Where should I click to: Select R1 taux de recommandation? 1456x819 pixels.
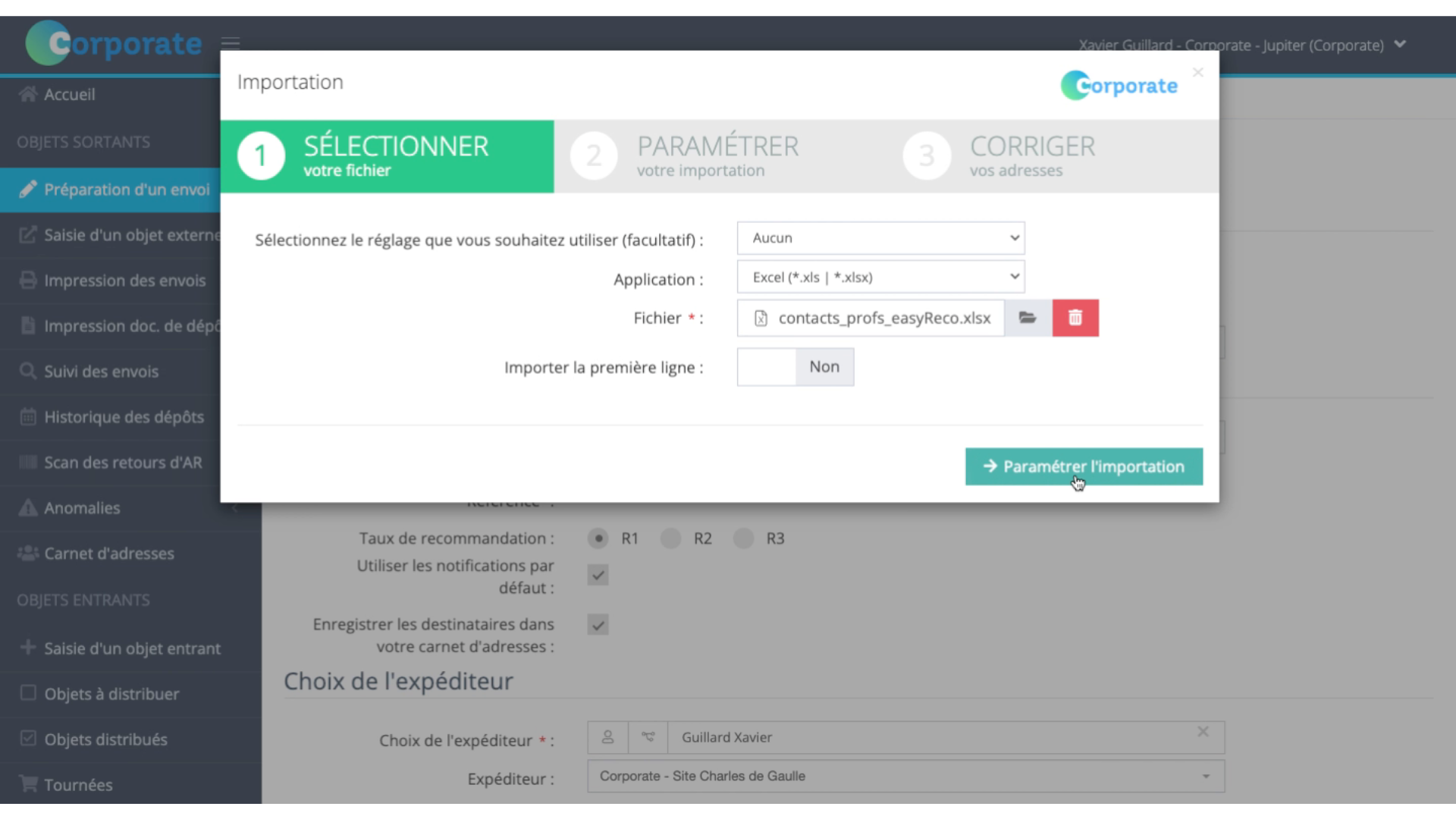[x=598, y=538]
